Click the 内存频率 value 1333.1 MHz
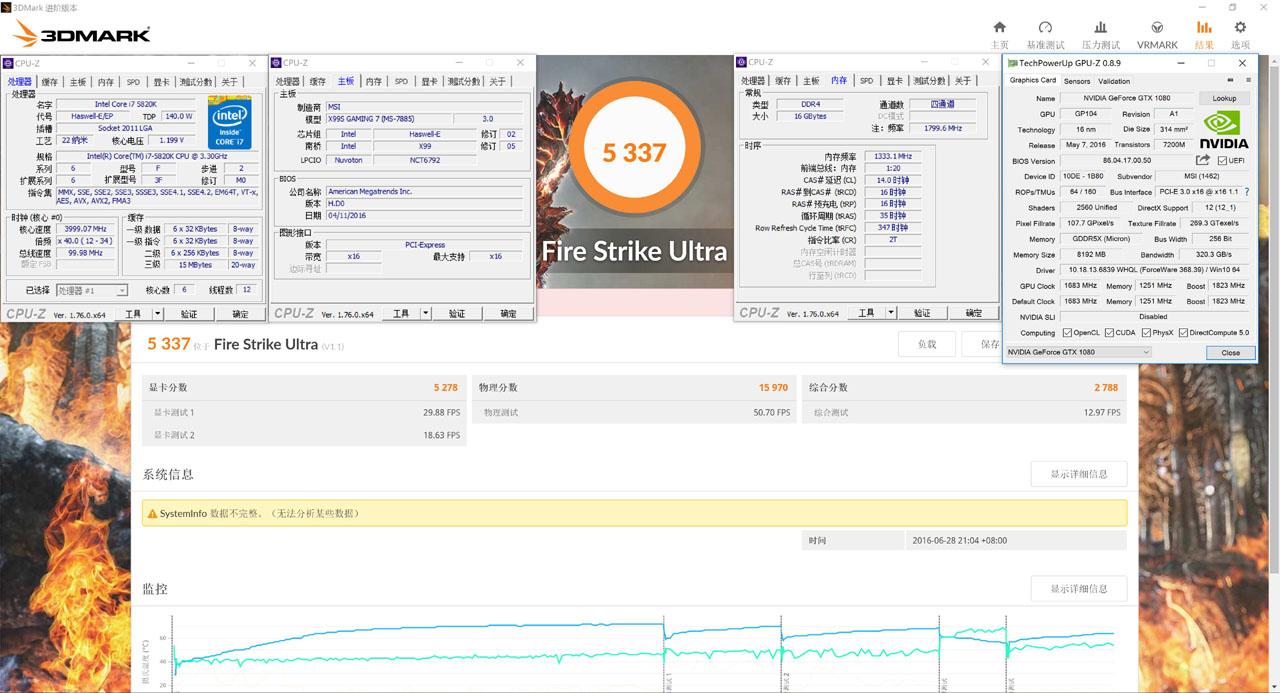1280x693 pixels. click(x=893, y=156)
